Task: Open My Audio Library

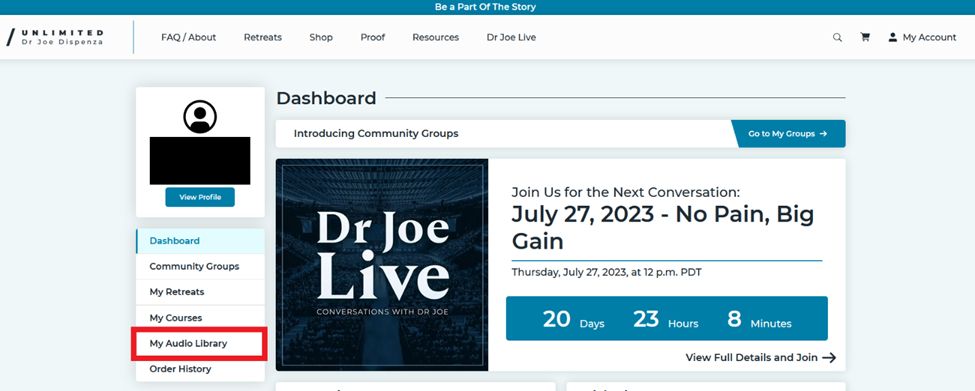Action: tap(200, 343)
